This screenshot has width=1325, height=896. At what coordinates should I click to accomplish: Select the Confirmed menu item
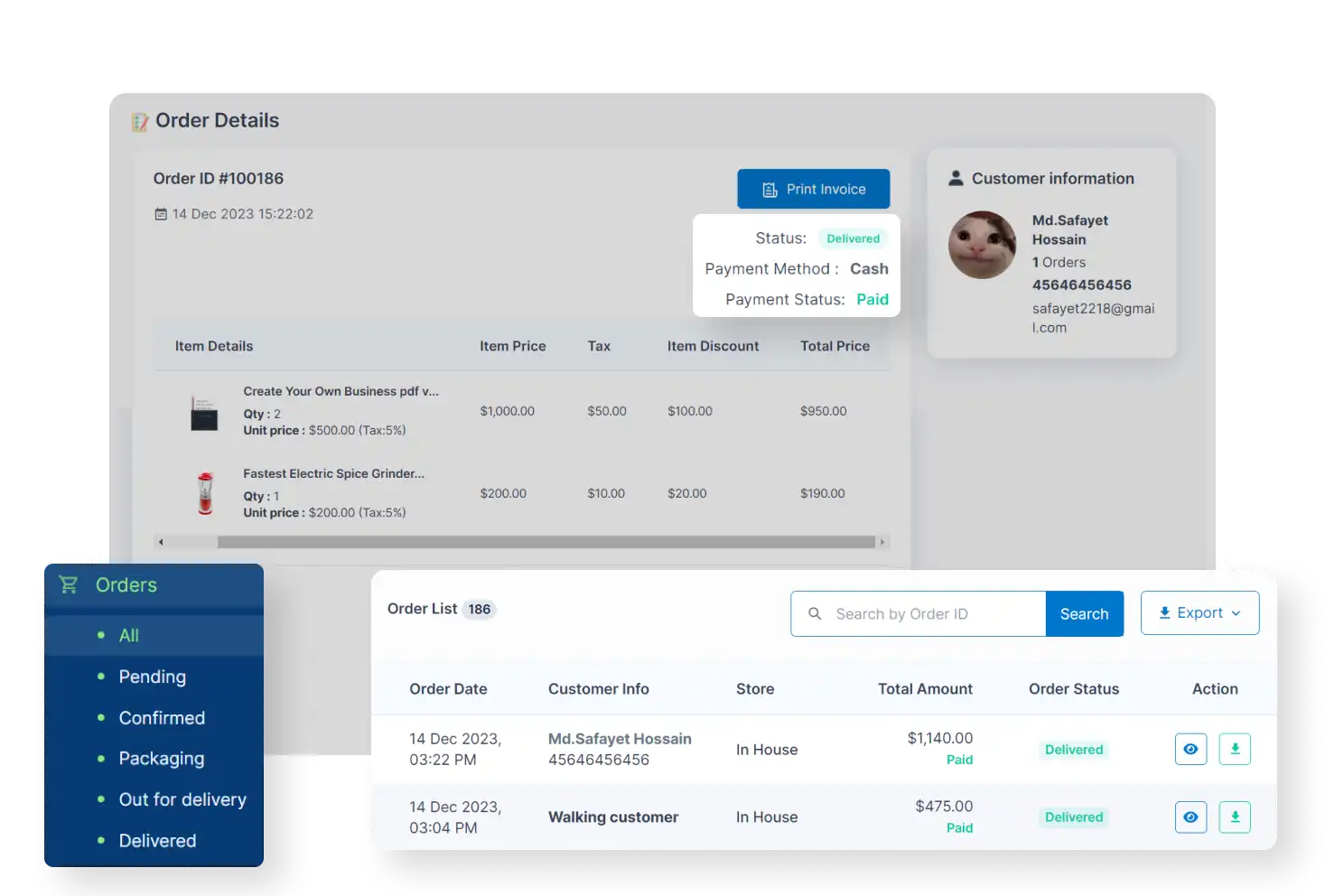click(162, 717)
